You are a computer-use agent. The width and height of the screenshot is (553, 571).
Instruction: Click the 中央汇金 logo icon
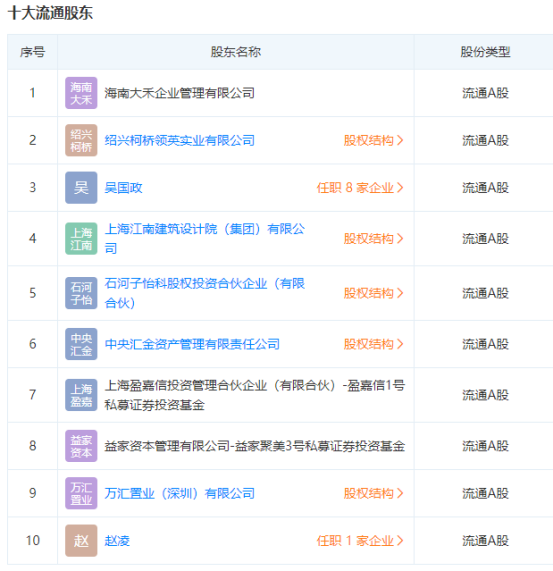click(81, 344)
